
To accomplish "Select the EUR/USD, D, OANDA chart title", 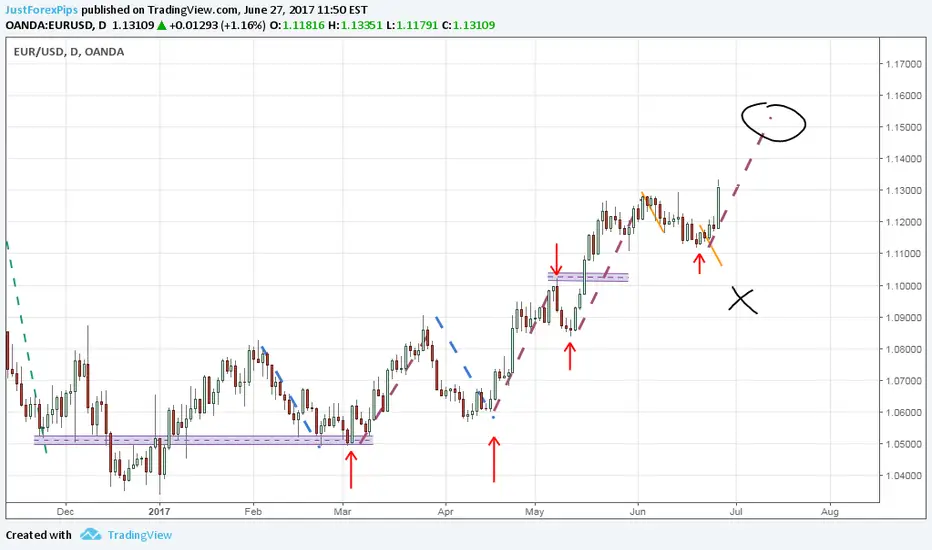I will pos(69,52).
